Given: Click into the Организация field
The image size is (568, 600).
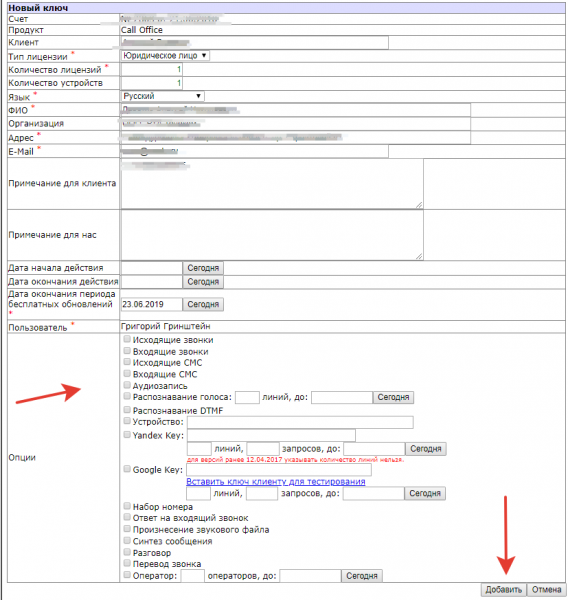Looking at the screenshot, I should pyautogui.click(x=295, y=124).
